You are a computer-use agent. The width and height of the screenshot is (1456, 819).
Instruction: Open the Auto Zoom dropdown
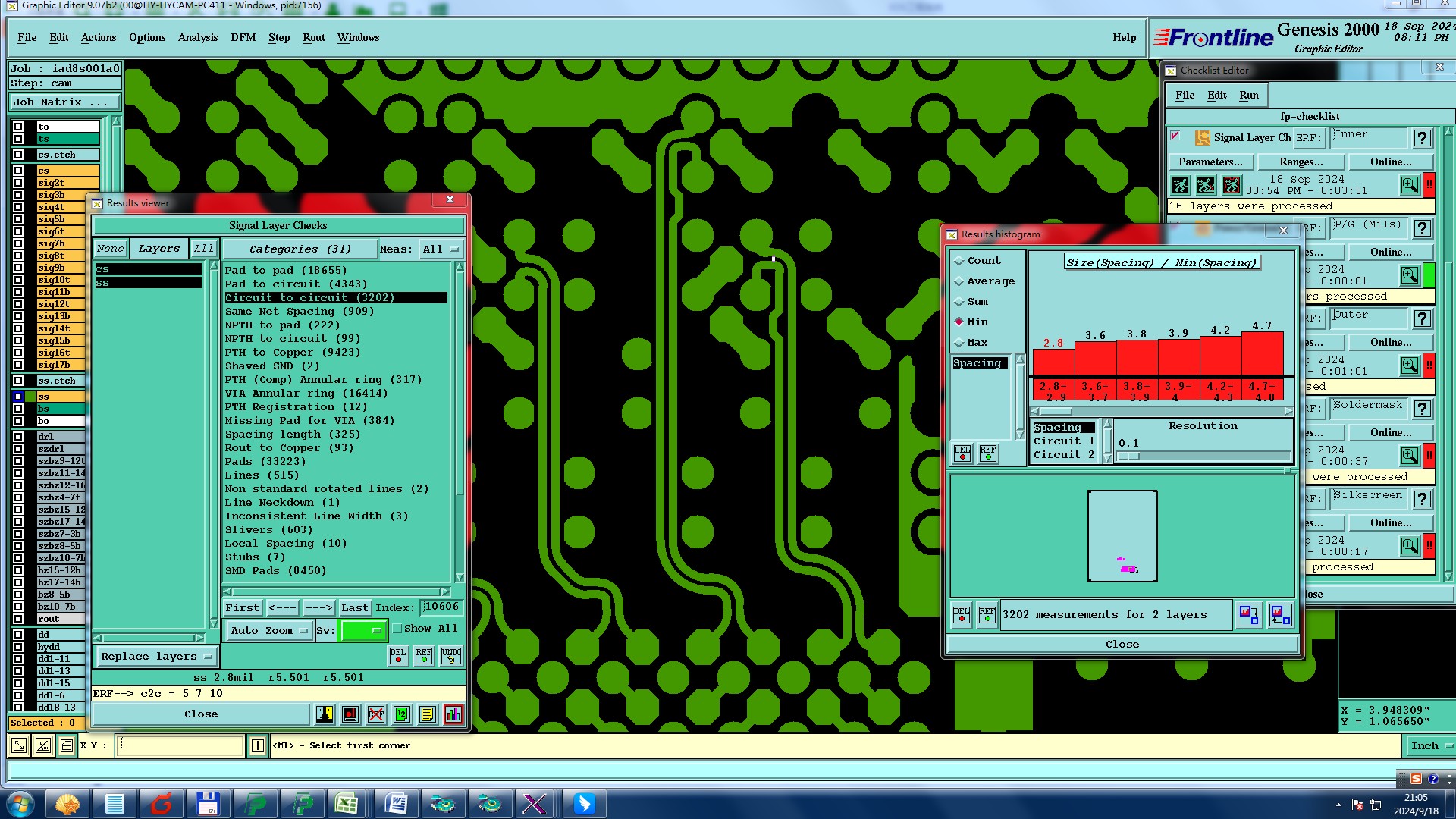(269, 630)
